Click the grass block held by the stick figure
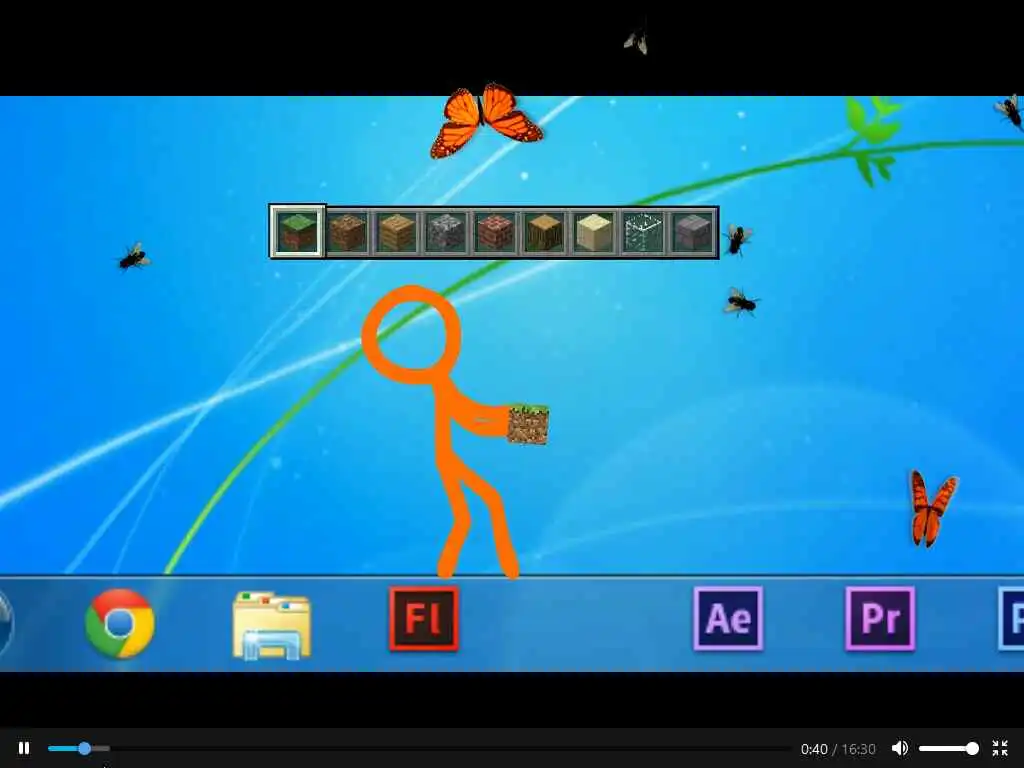This screenshot has height=768, width=1024. click(x=528, y=424)
